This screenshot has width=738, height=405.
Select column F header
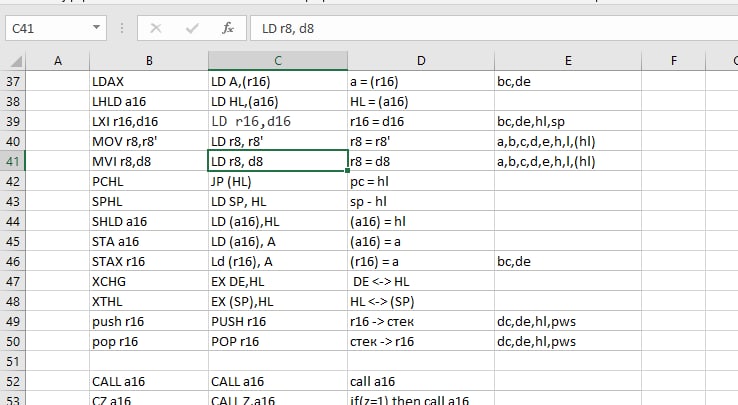tap(673, 61)
